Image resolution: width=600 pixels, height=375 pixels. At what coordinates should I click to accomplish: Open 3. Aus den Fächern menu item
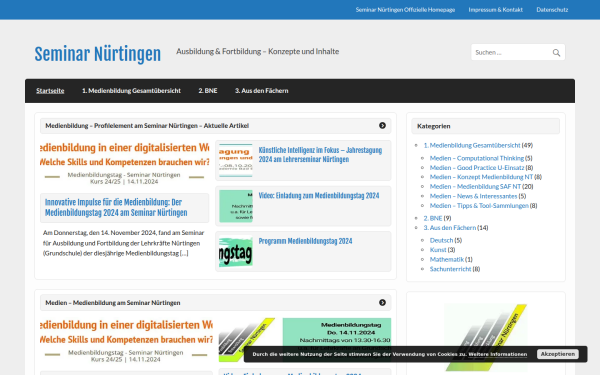pyautogui.click(x=262, y=91)
